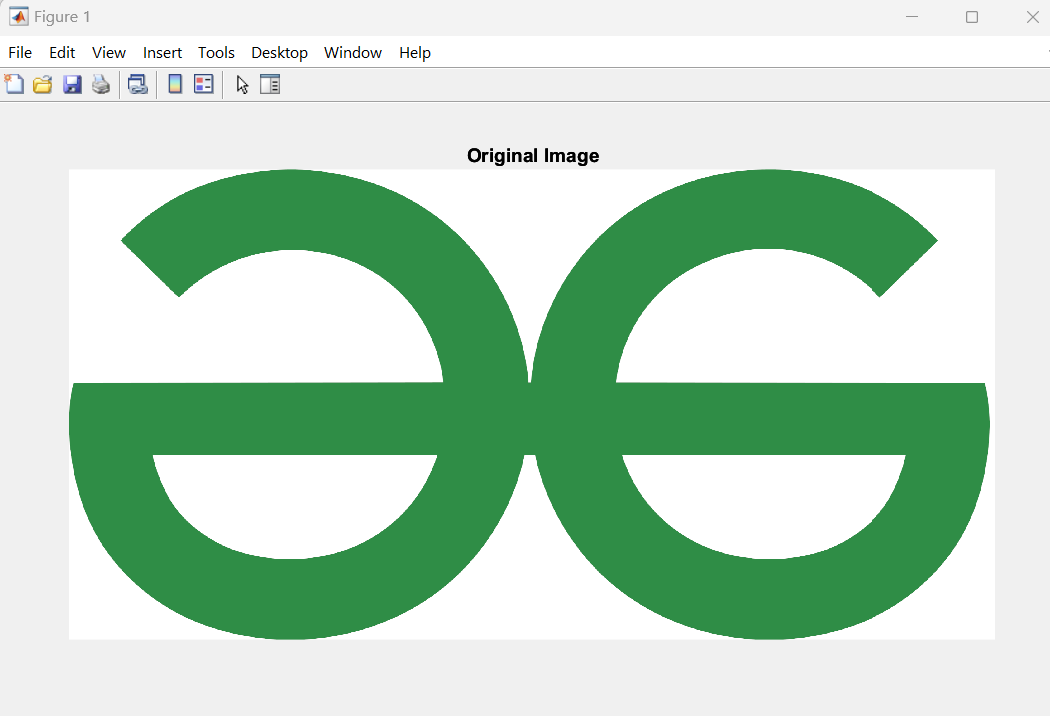Click the Insert Legend icon

[x=204, y=84]
